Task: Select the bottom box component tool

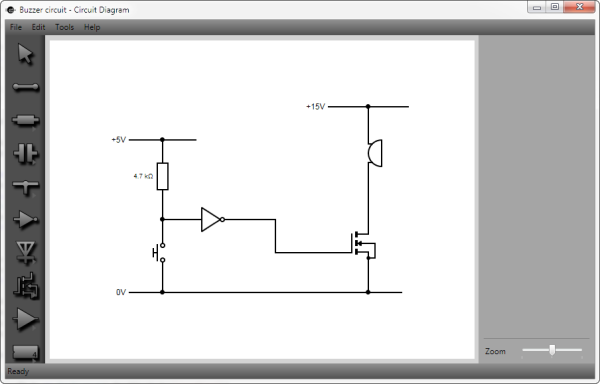Action: pyautogui.click(x=26, y=352)
